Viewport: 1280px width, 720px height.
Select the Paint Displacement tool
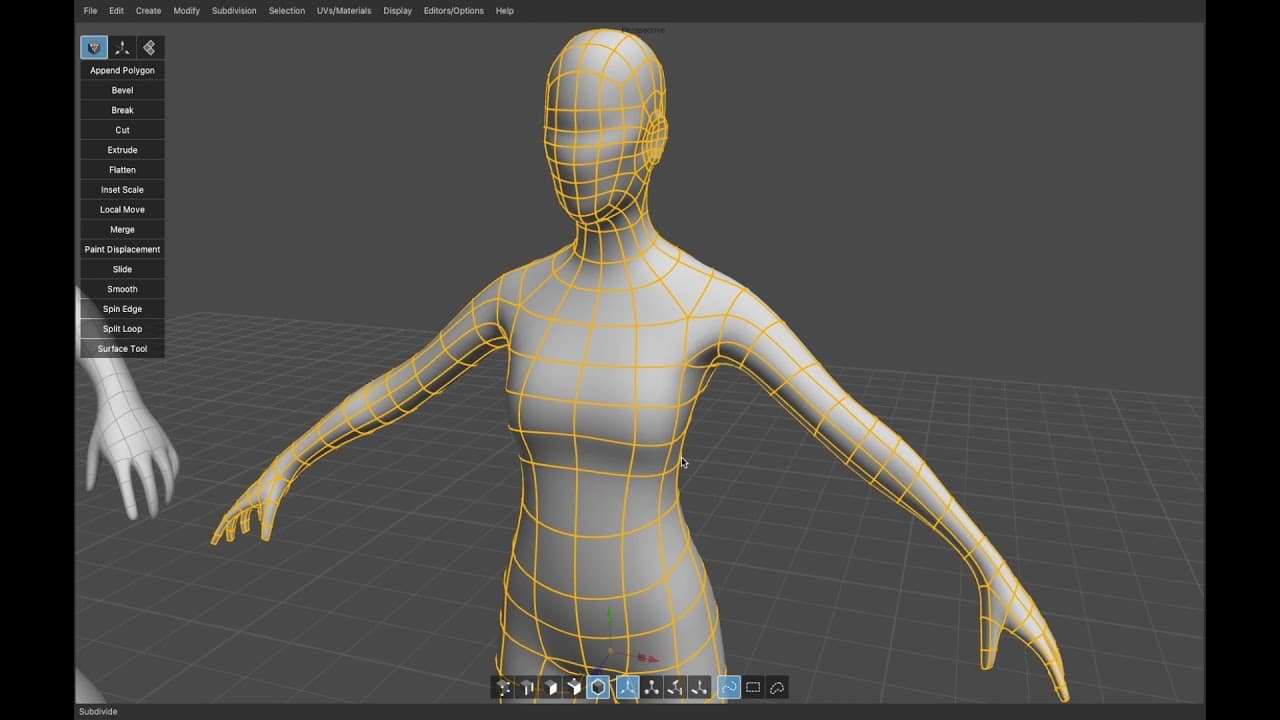click(122, 249)
